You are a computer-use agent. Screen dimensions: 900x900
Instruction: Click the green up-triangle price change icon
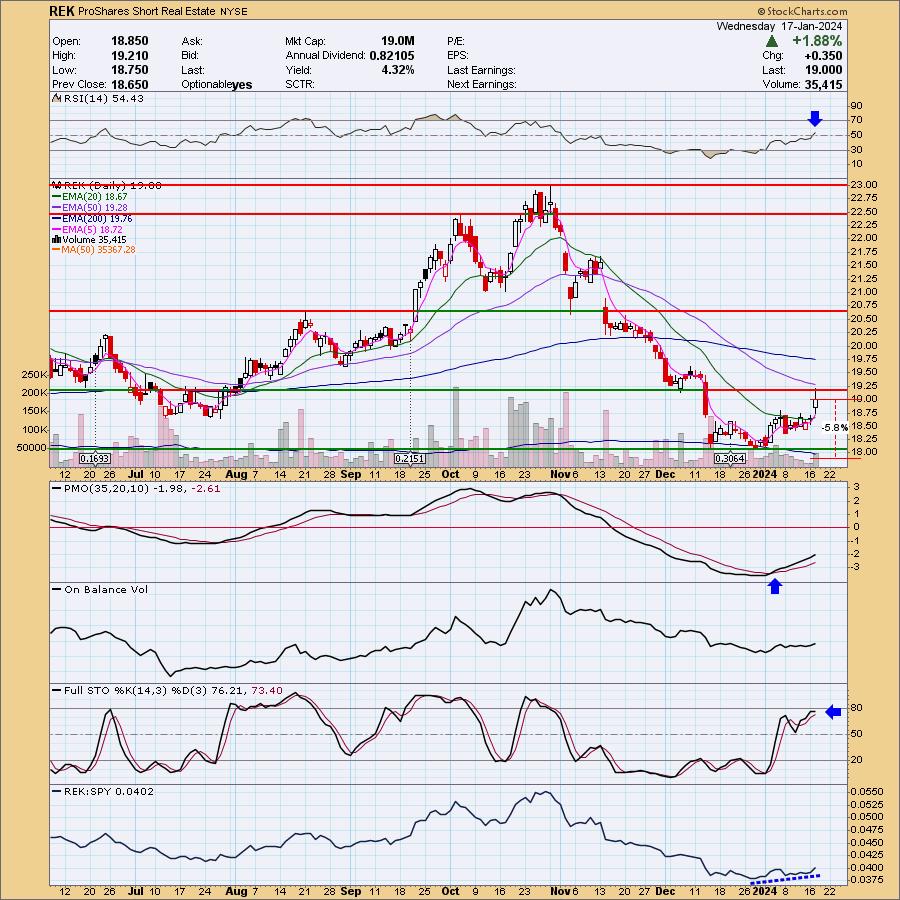click(x=772, y=41)
